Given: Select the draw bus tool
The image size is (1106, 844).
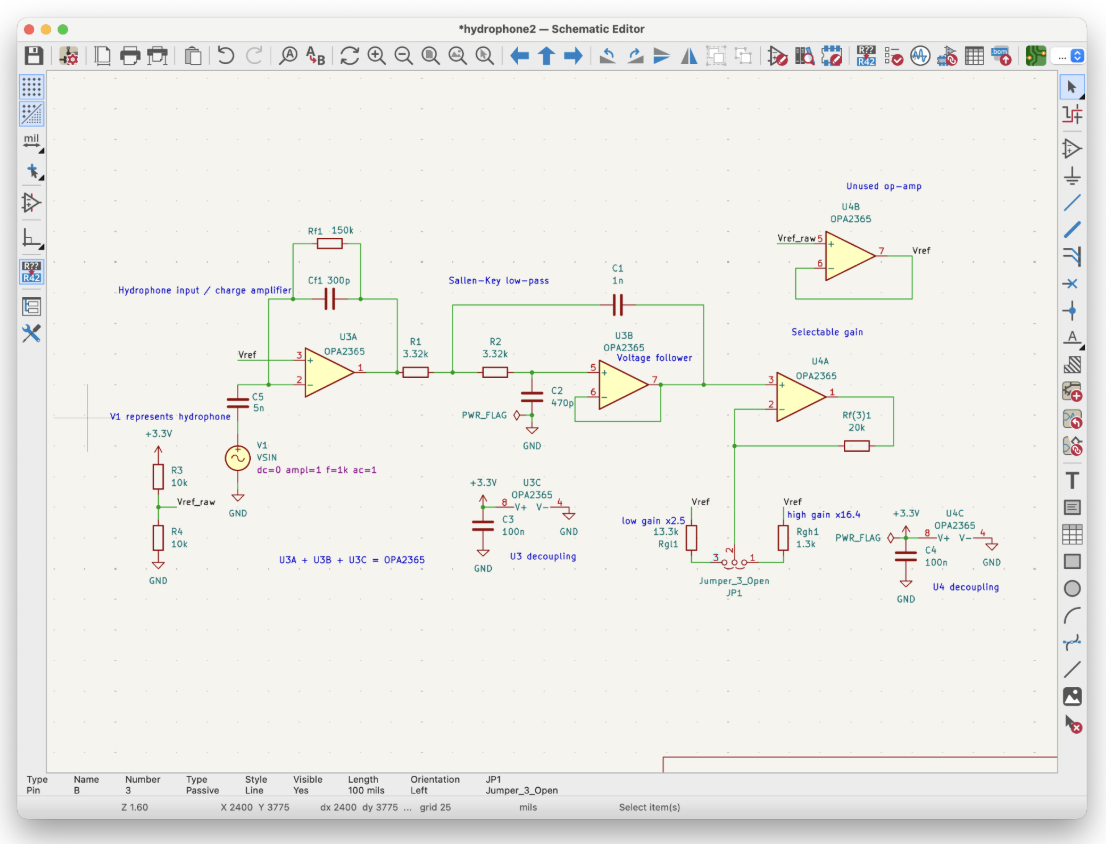Looking at the screenshot, I should (x=1072, y=230).
